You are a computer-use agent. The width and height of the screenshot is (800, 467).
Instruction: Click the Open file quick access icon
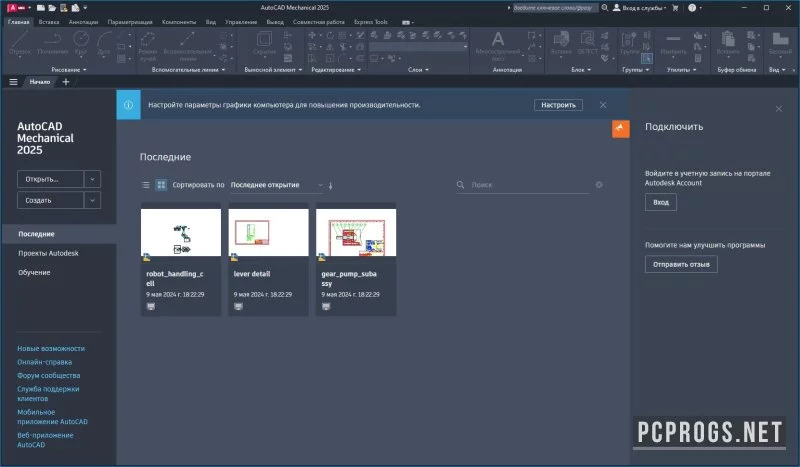[52, 8]
